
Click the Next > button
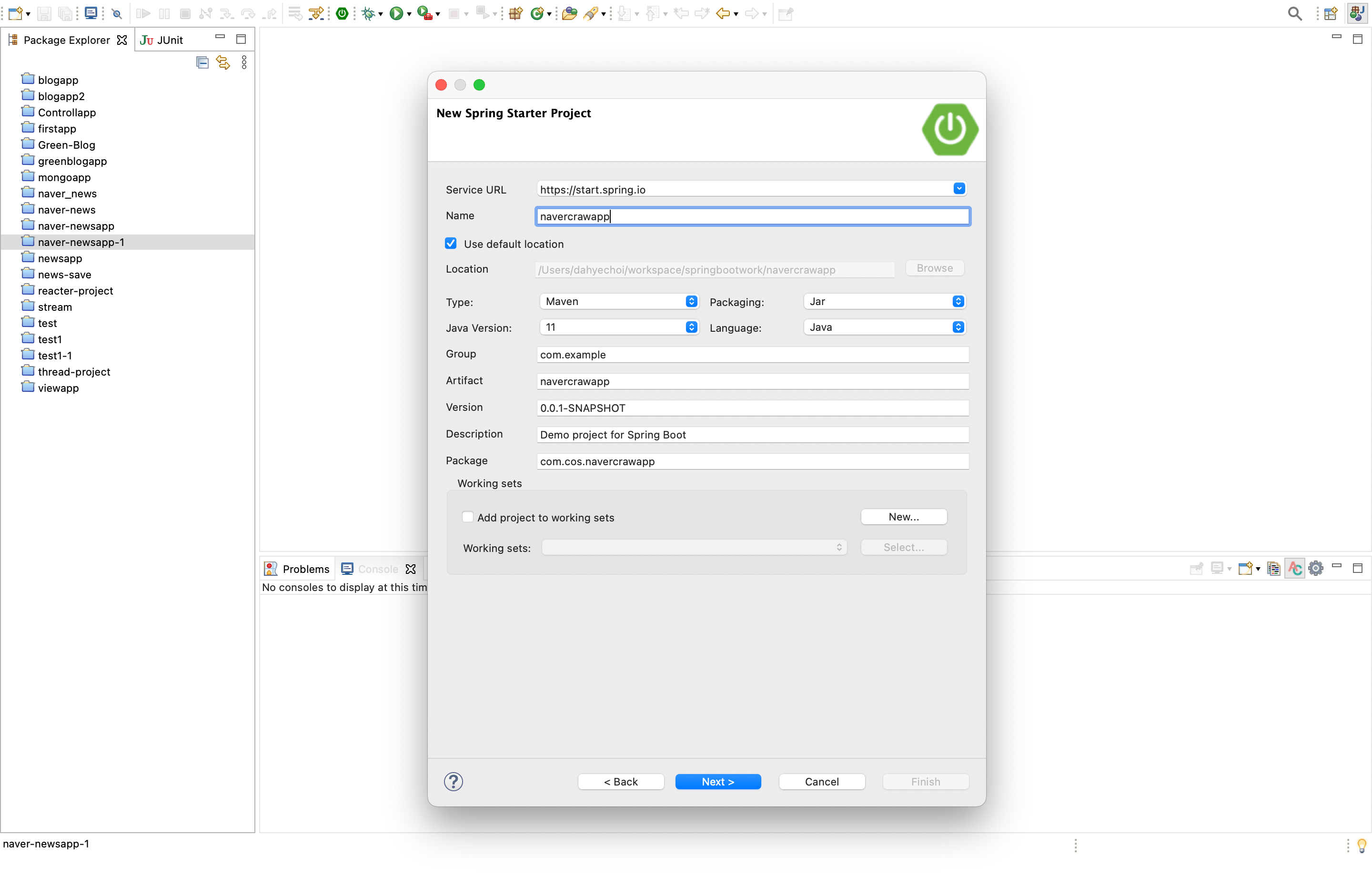(x=718, y=781)
